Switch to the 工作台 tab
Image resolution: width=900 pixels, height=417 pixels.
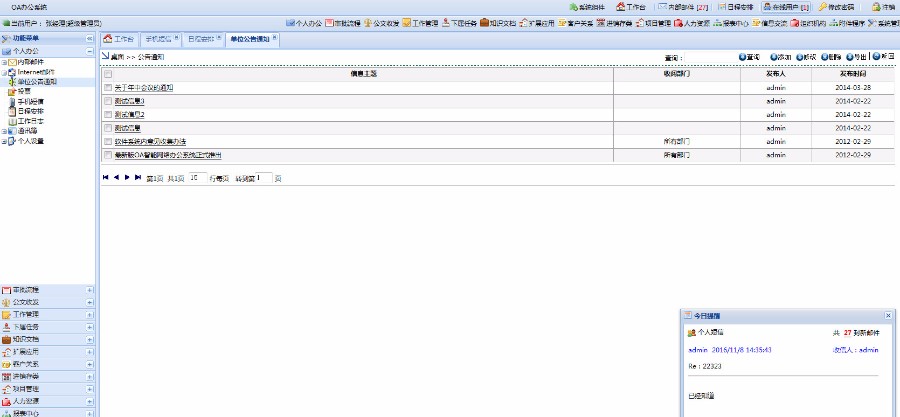pos(119,39)
